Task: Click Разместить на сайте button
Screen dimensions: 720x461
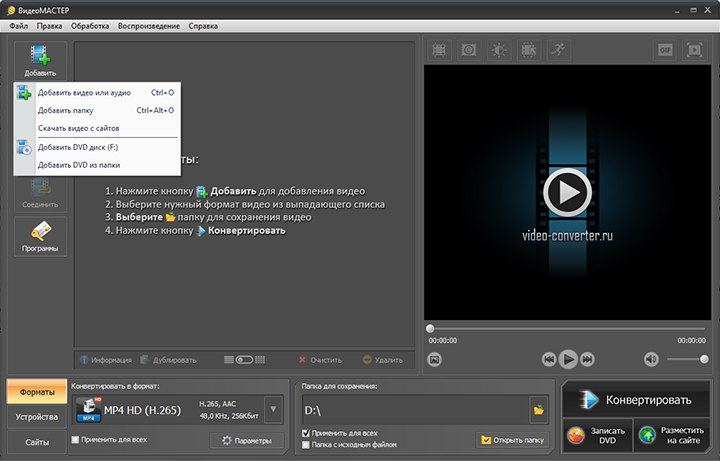Action: [672, 435]
